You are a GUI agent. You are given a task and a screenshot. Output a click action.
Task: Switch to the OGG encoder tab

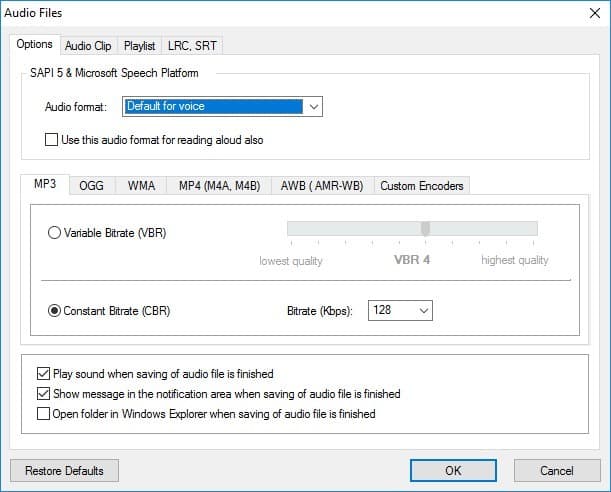point(92,185)
